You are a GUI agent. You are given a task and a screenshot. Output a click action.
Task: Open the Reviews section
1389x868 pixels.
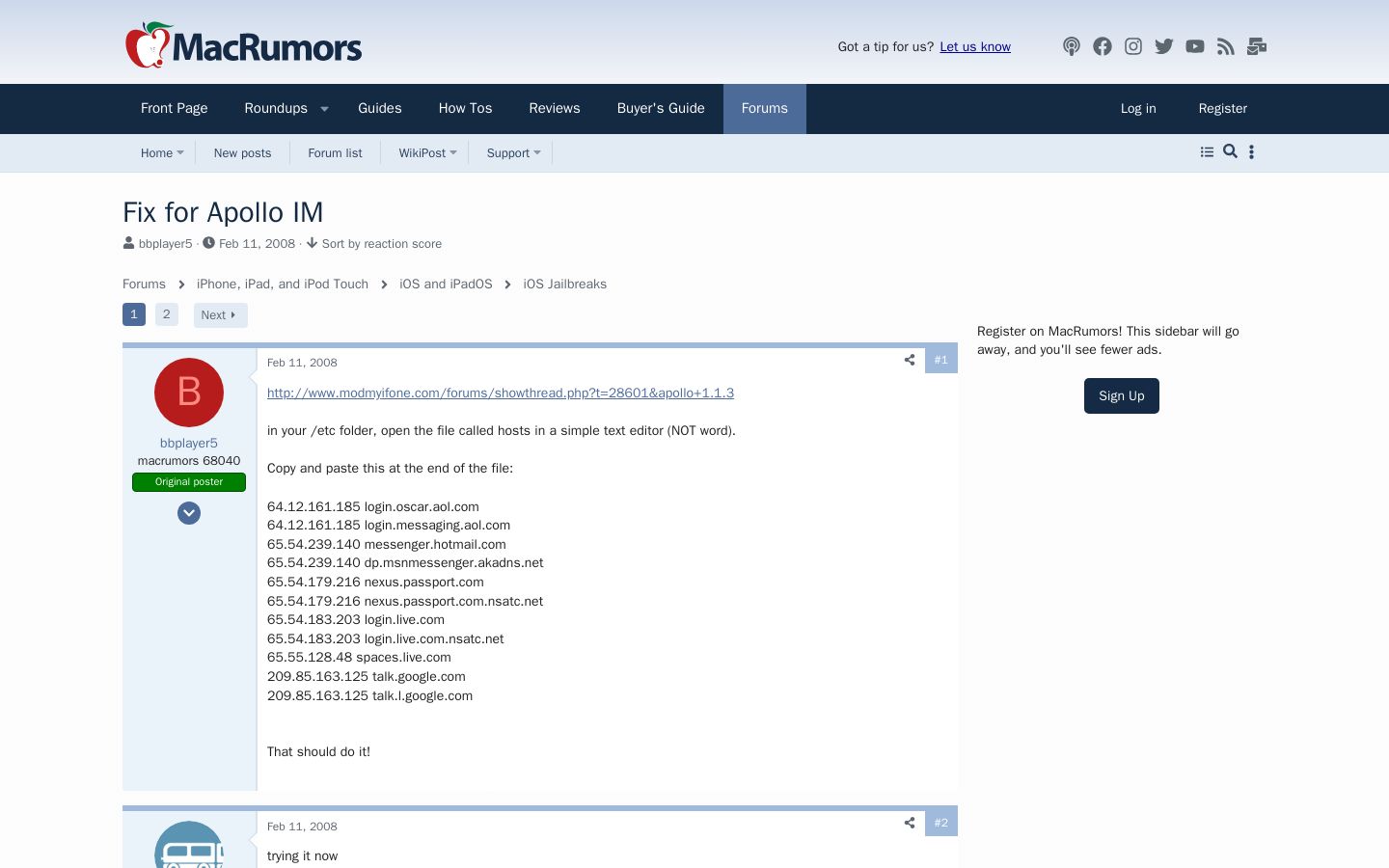tap(555, 108)
